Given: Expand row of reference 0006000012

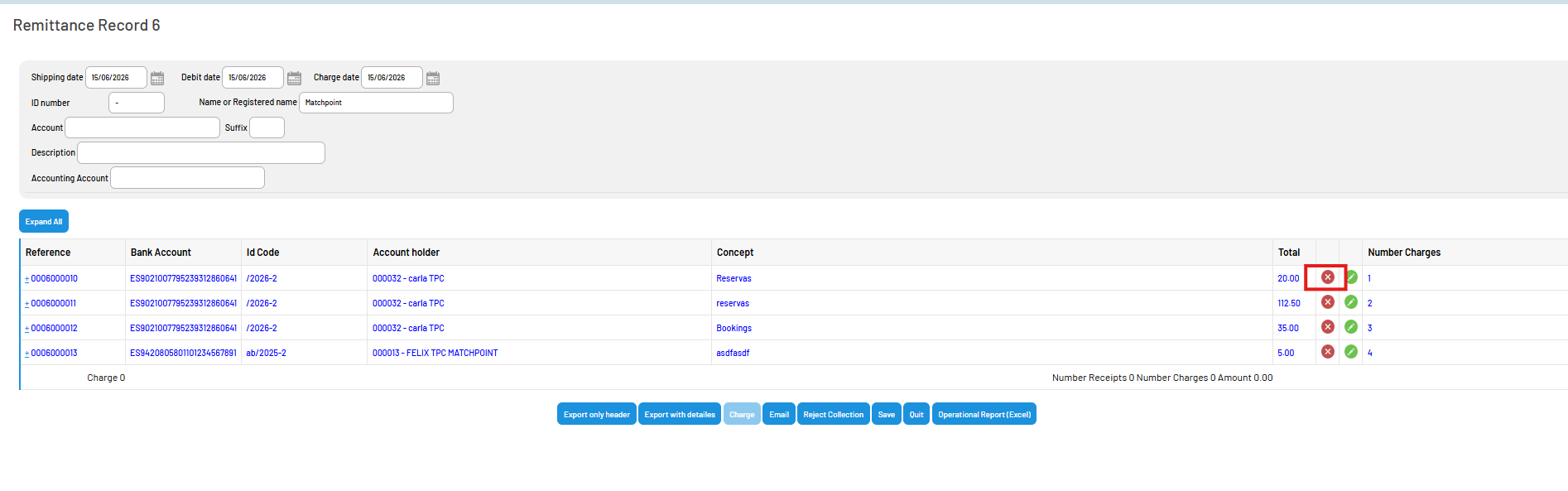Looking at the screenshot, I should pyautogui.click(x=27, y=329).
